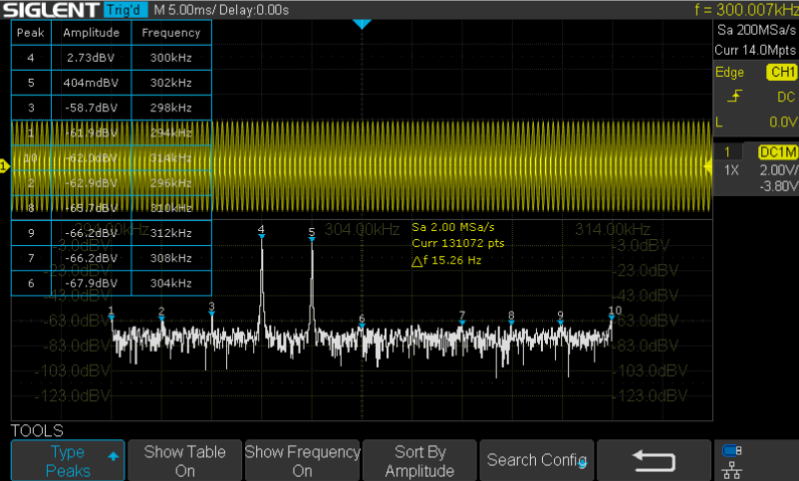Click the M 5.00ms timebase readout

click(x=185, y=10)
